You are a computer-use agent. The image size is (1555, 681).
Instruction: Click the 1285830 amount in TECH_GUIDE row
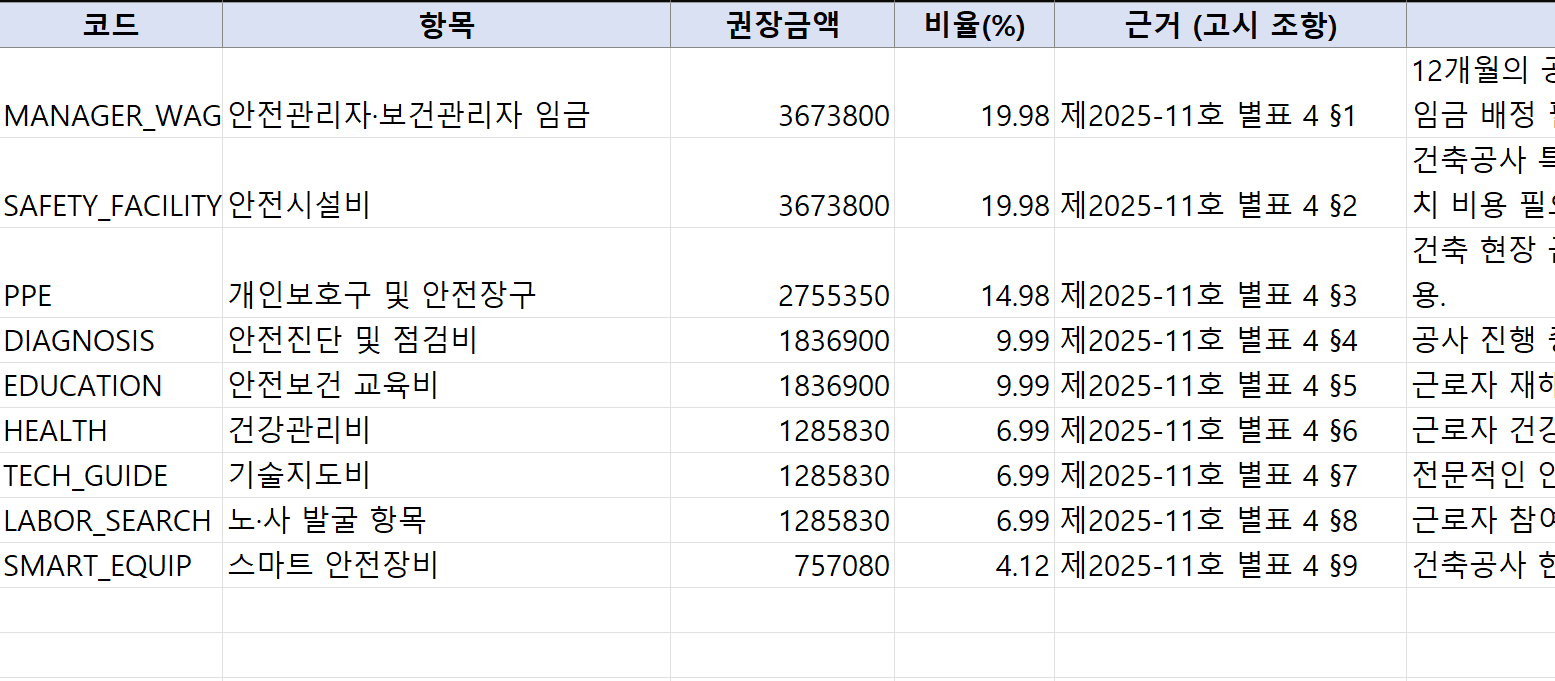coord(782,475)
